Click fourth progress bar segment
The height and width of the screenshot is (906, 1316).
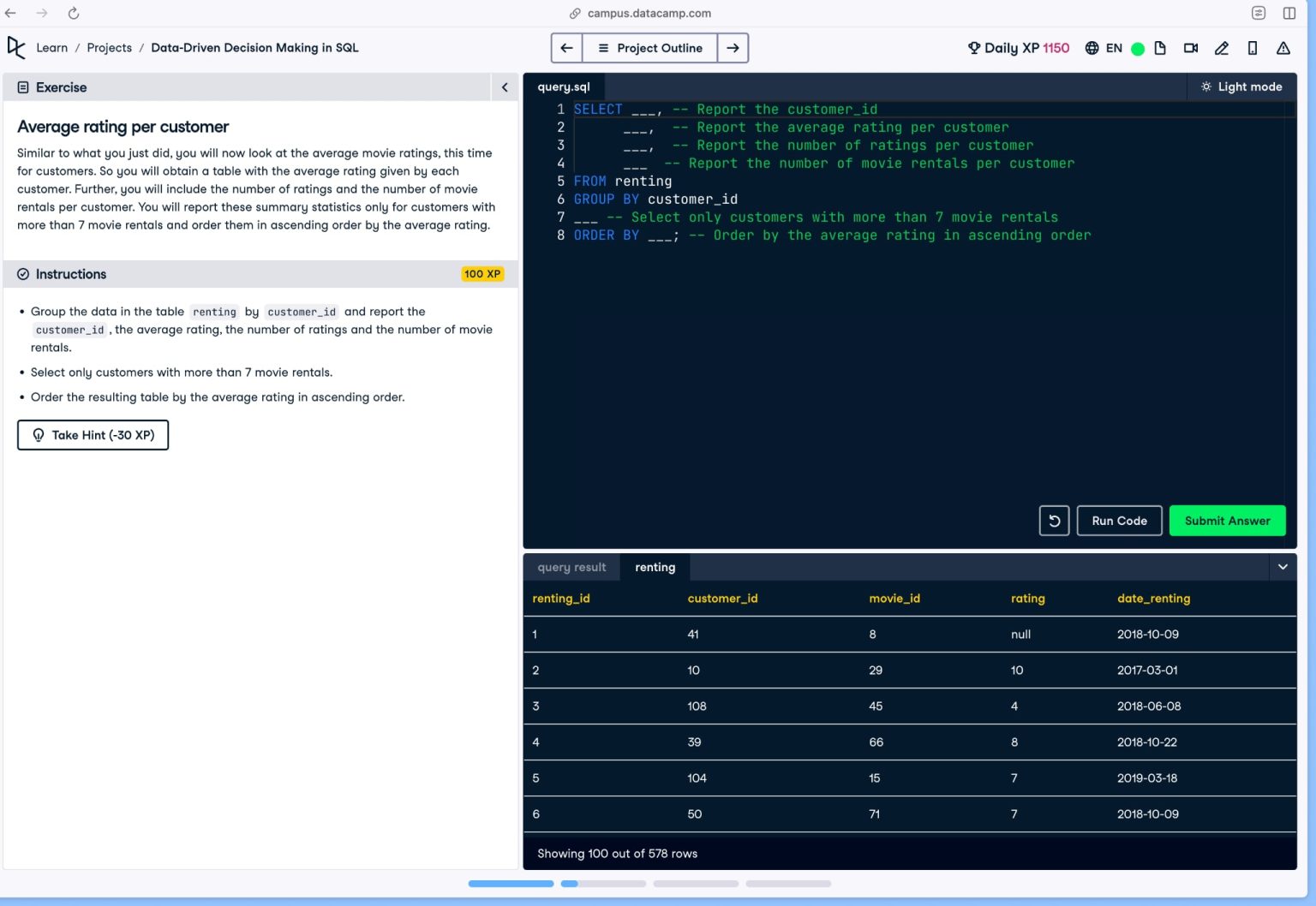[x=788, y=883]
